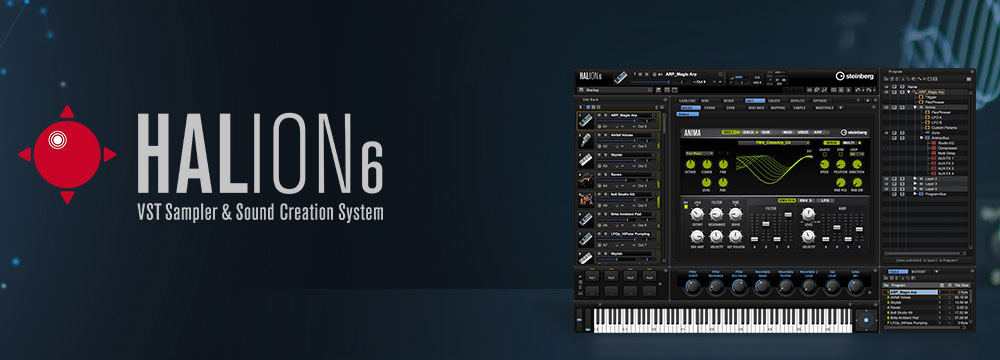Click the Raven instrument slot thumbnail
1000x360 pixels.
585,180
